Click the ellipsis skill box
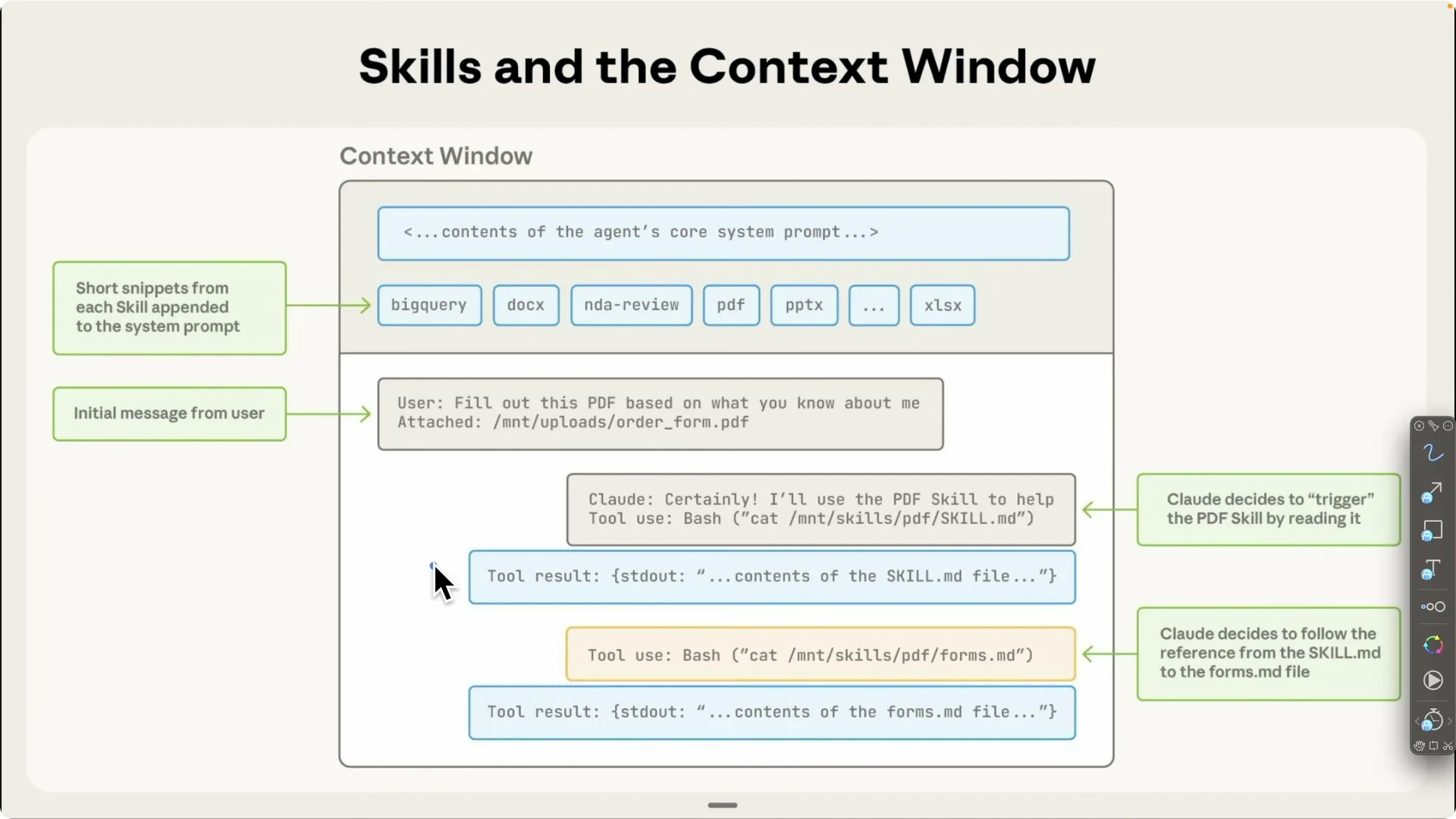 pyautogui.click(x=874, y=306)
